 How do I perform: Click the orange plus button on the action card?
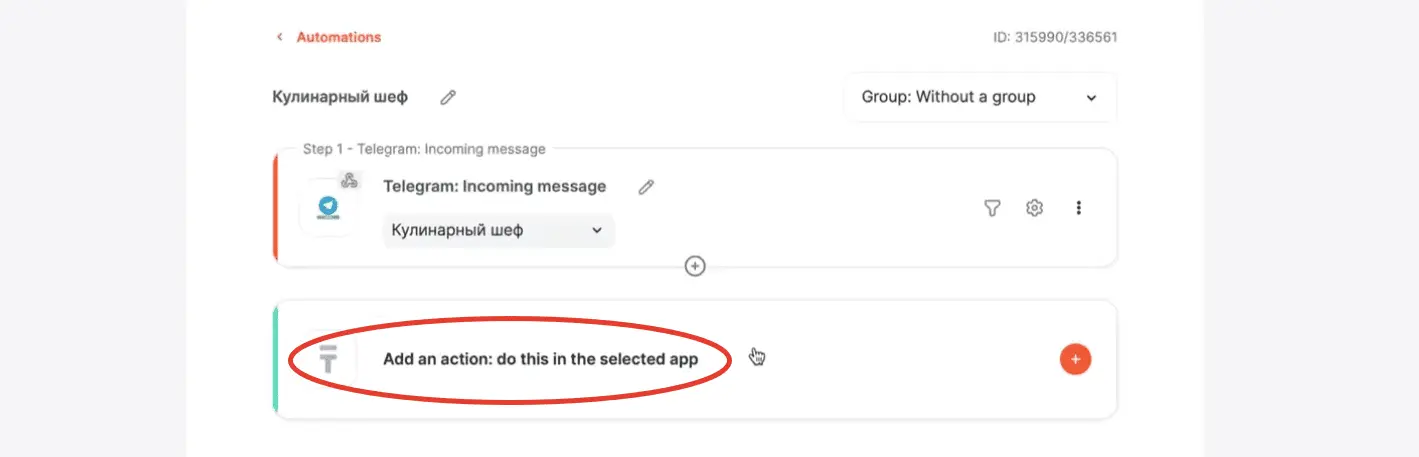1075,359
